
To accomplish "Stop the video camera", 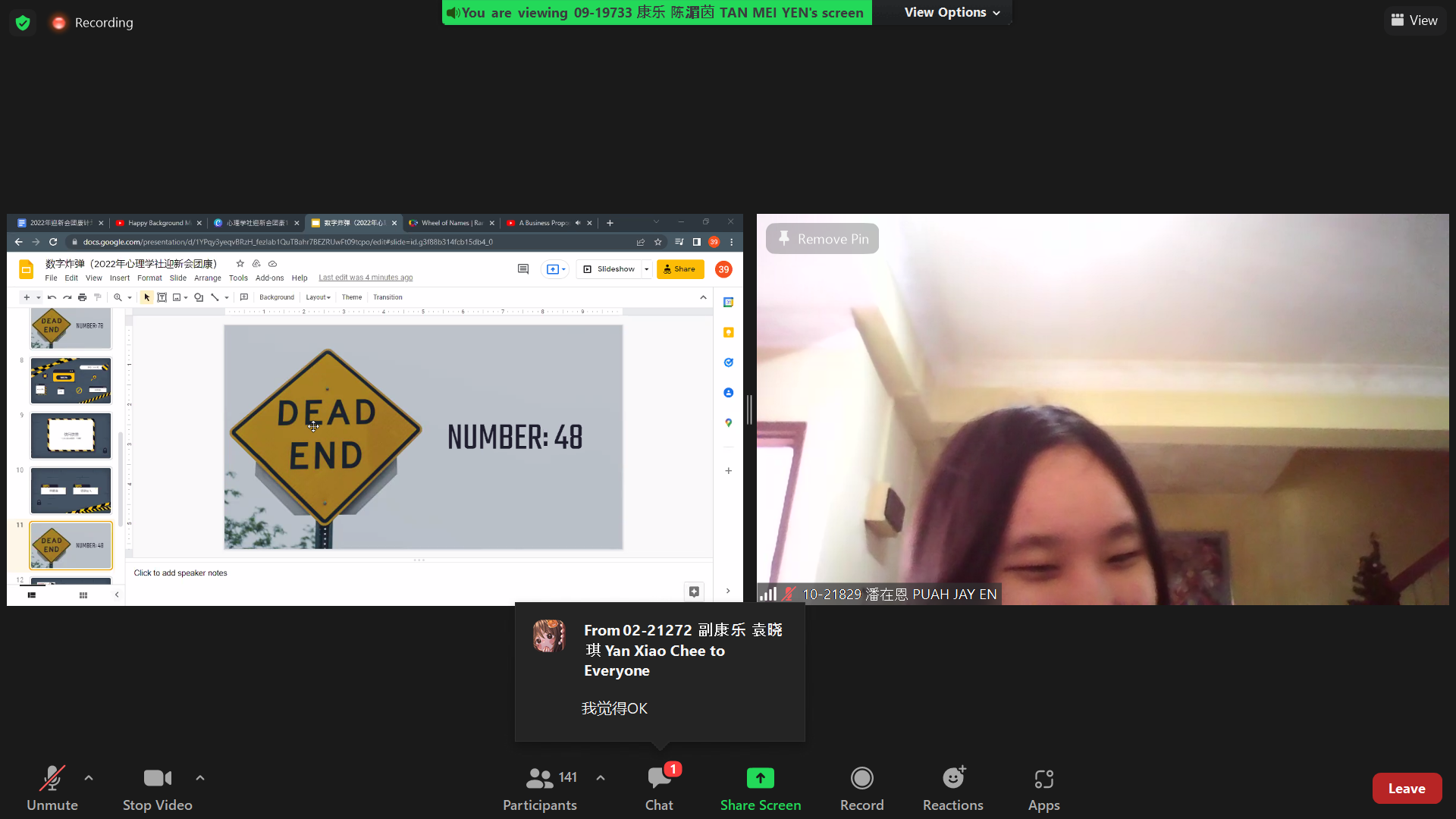I will click(157, 788).
